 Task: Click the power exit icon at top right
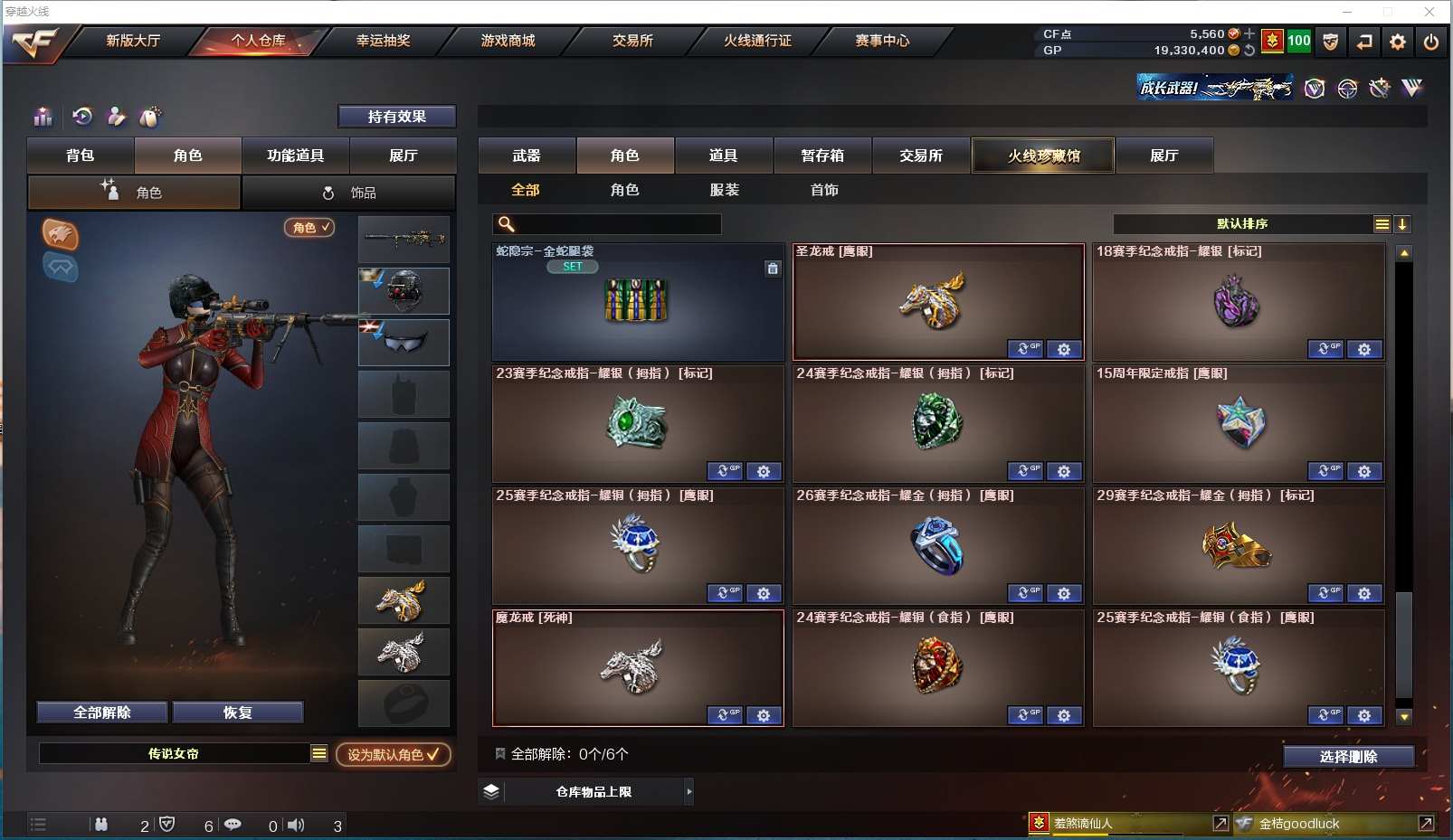pyautogui.click(x=1431, y=42)
